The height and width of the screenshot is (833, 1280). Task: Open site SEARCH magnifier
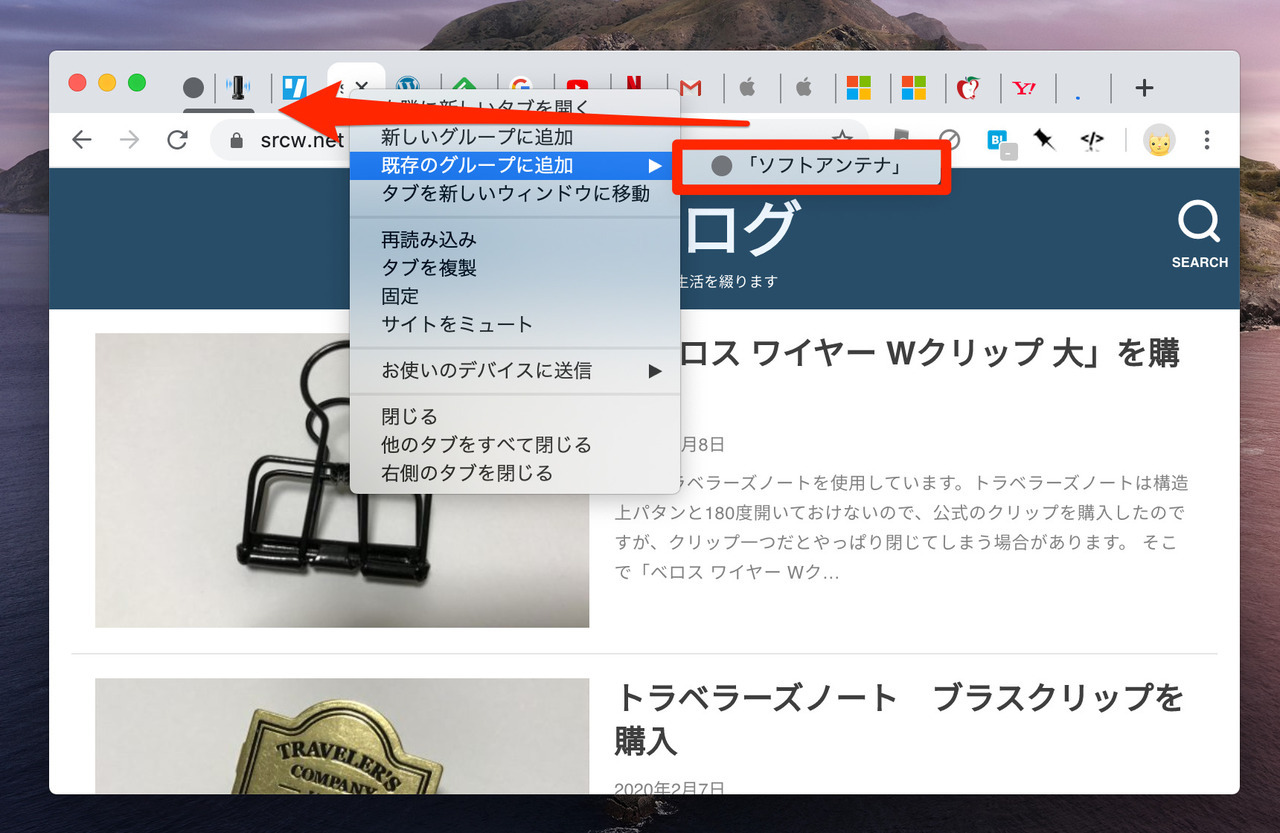point(1200,235)
